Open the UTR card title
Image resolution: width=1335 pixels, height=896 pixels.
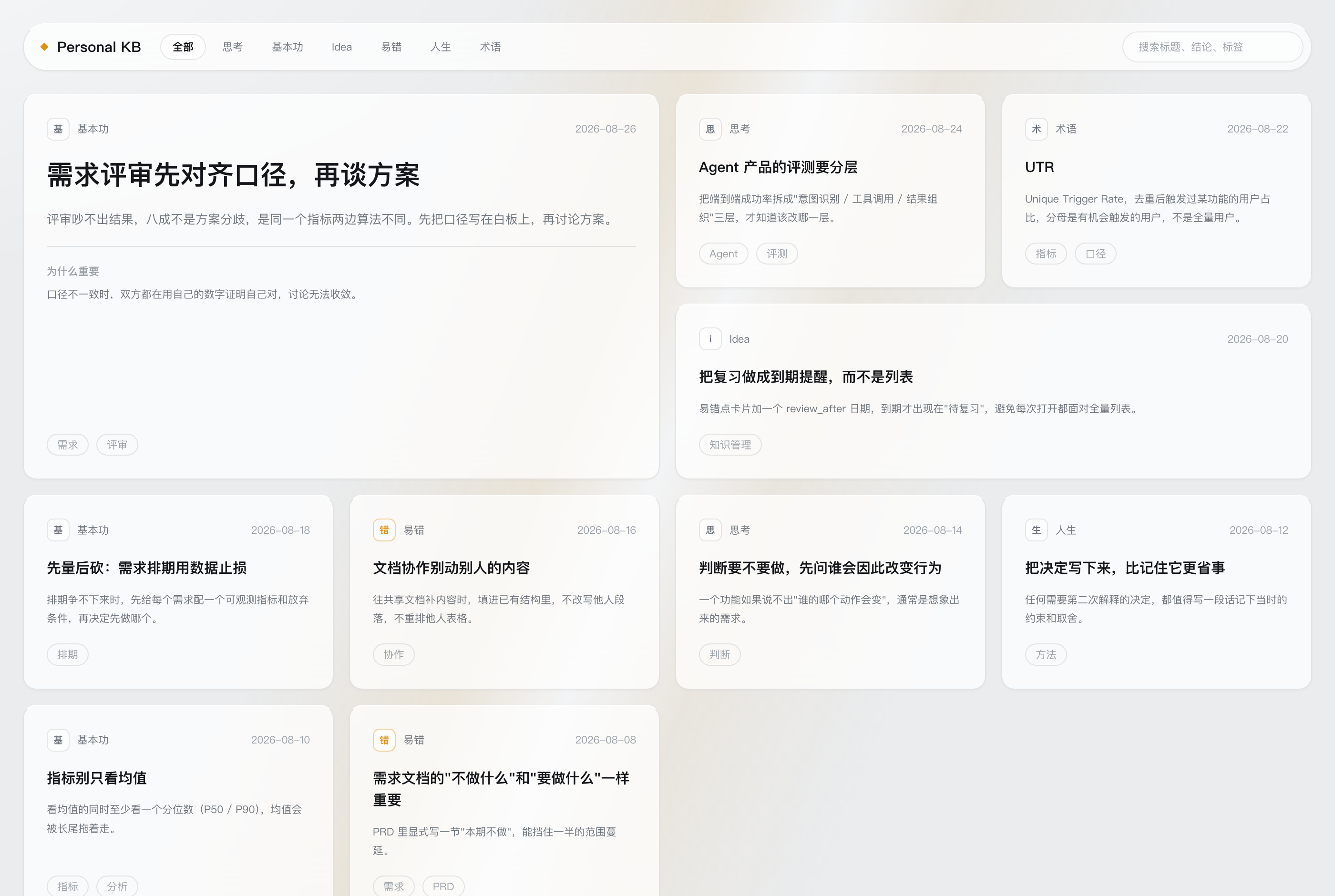click(1039, 167)
